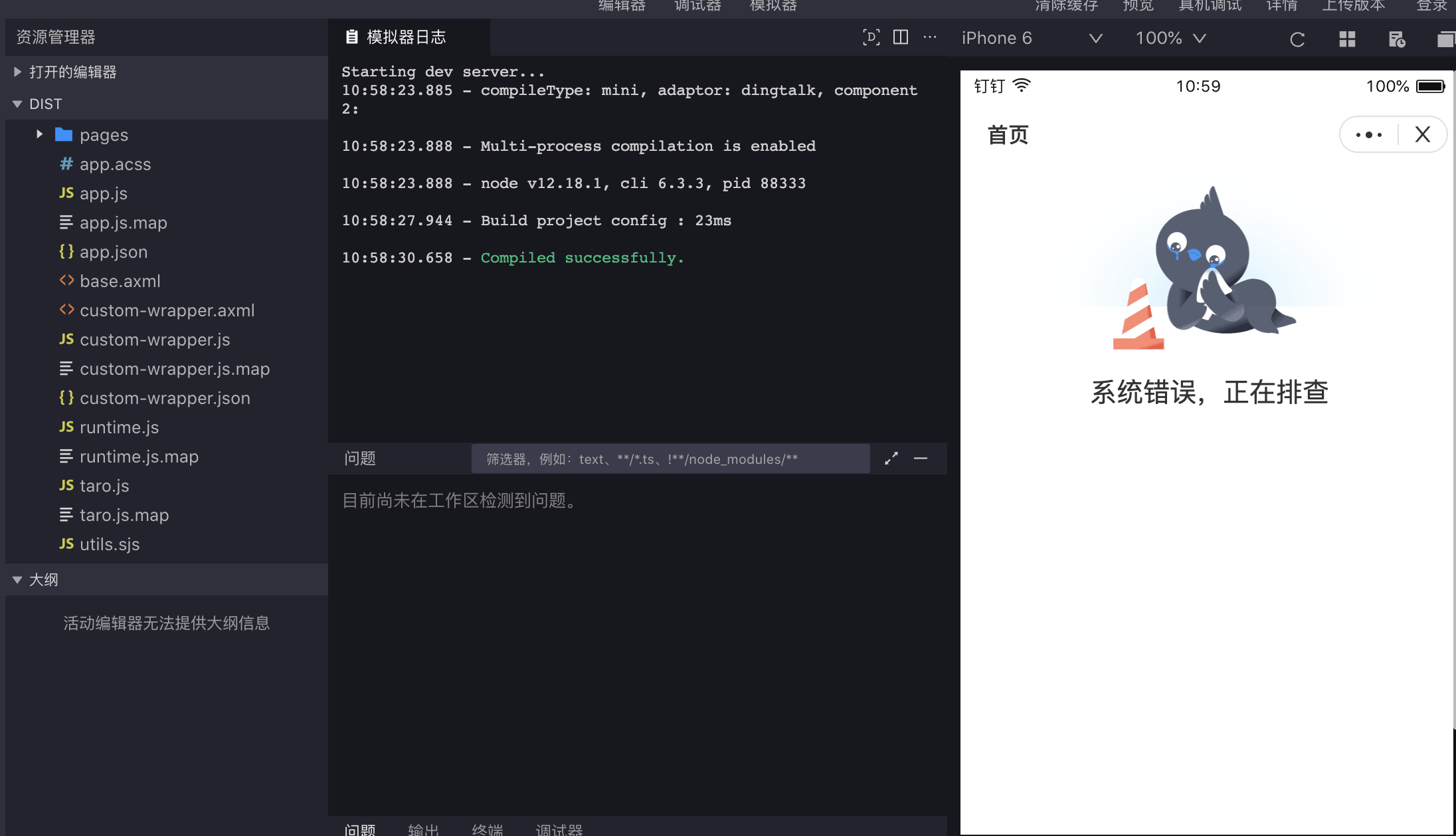Click the refresh simulator icon

[1297, 39]
